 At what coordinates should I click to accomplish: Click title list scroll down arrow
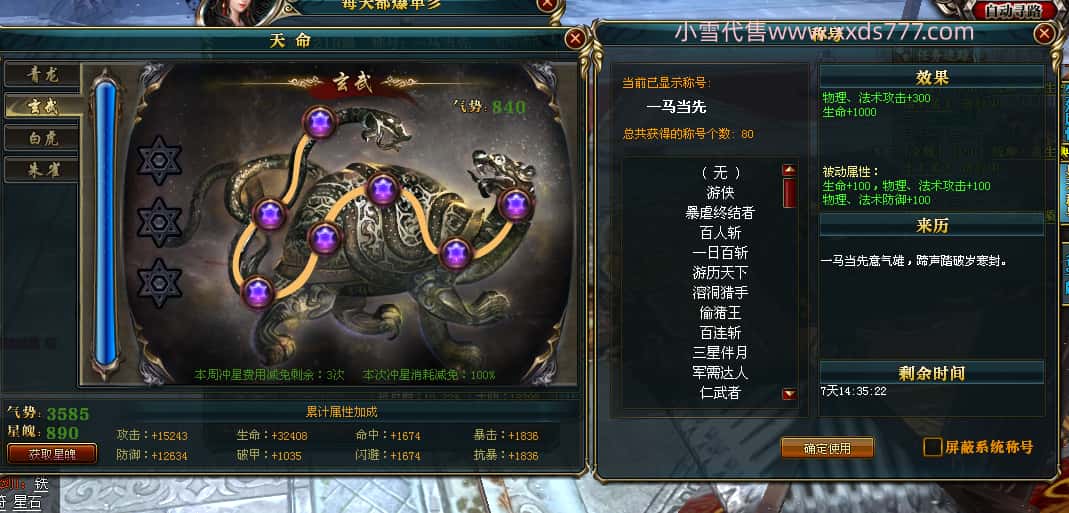click(789, 394)
